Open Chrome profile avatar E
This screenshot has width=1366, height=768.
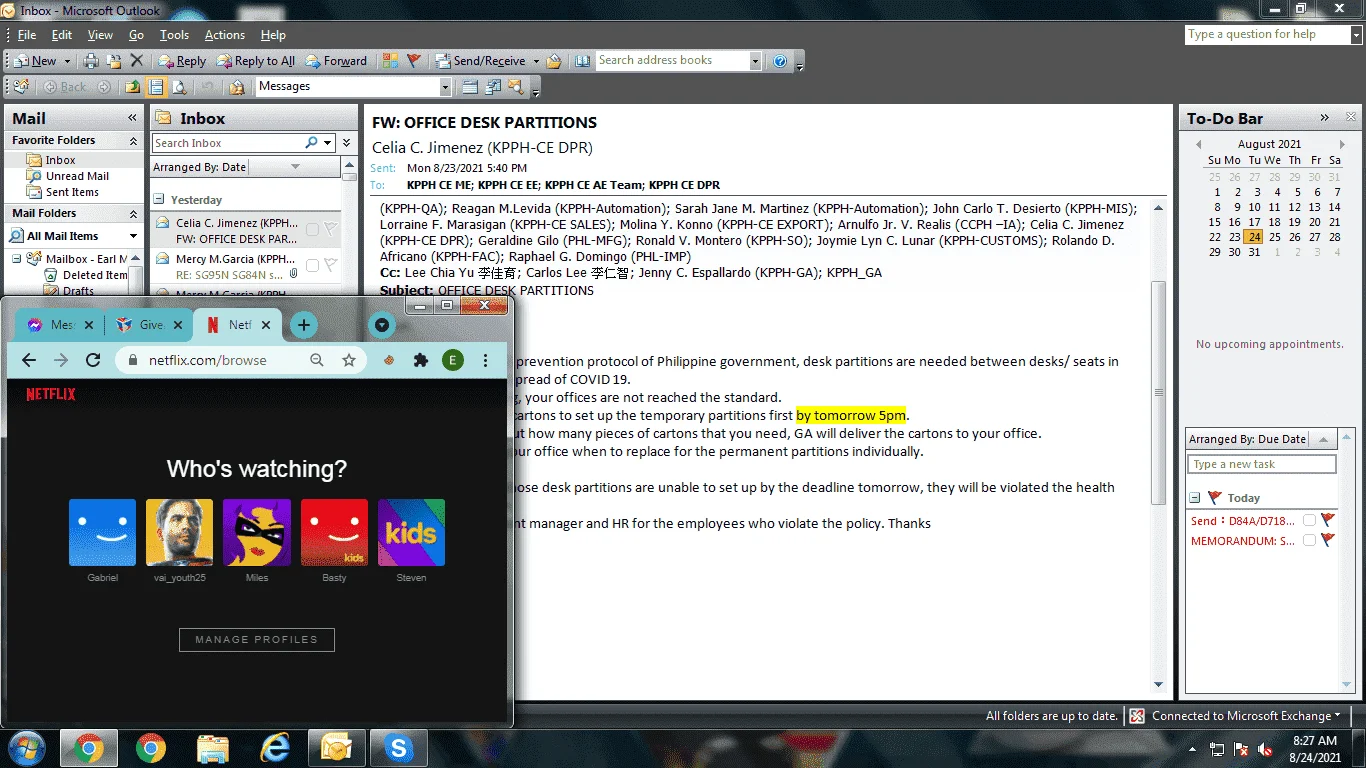[453, 360]
